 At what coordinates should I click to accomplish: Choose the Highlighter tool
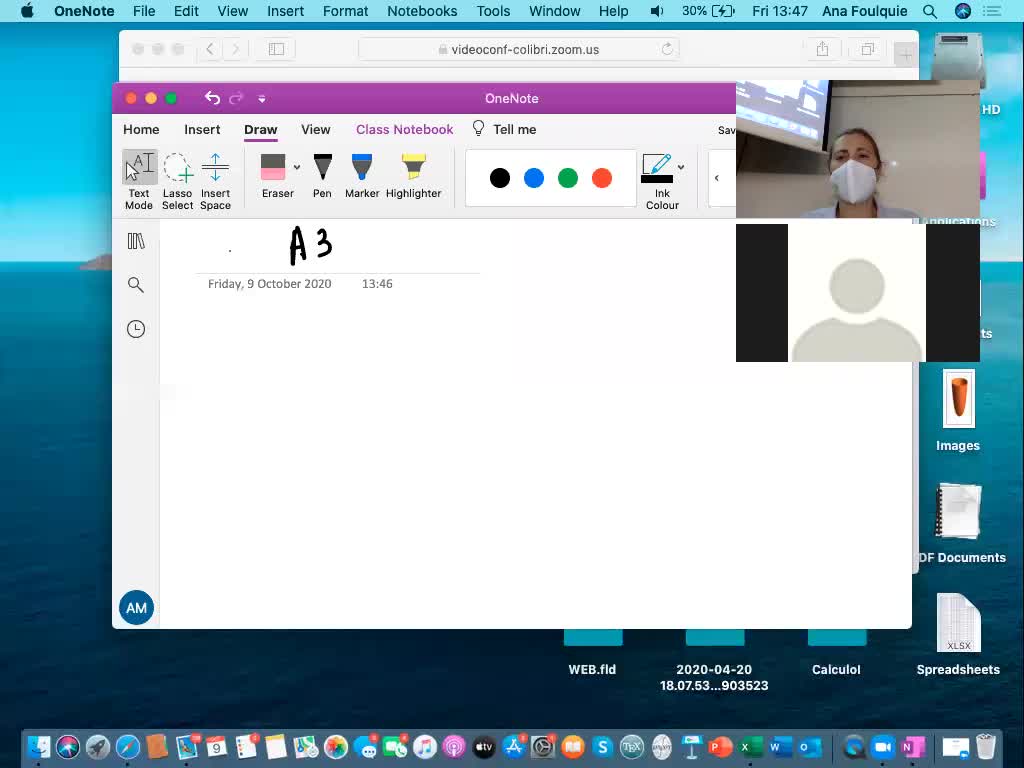point(413,175)
